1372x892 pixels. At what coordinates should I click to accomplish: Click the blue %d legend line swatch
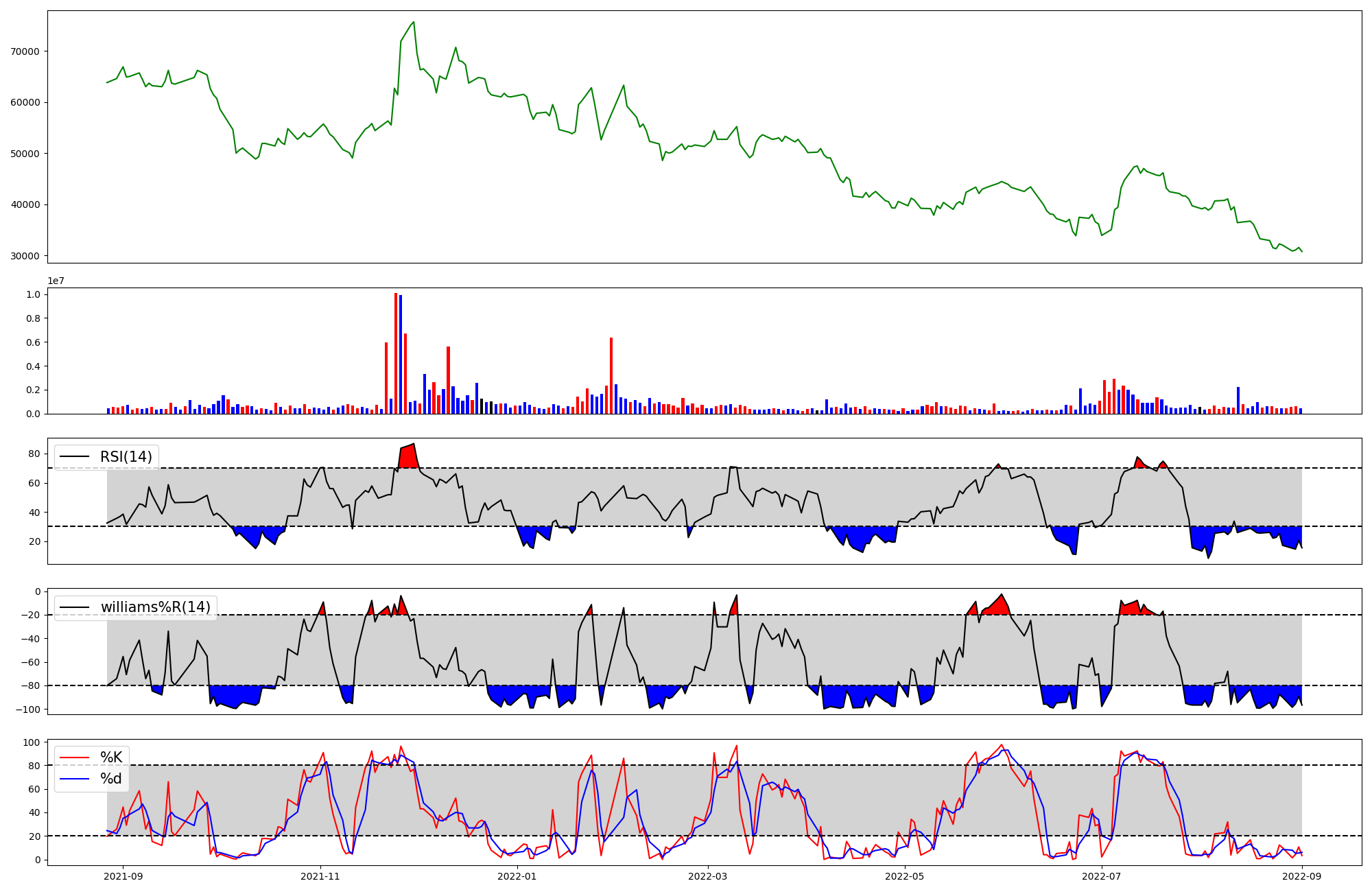coord(75,779)
